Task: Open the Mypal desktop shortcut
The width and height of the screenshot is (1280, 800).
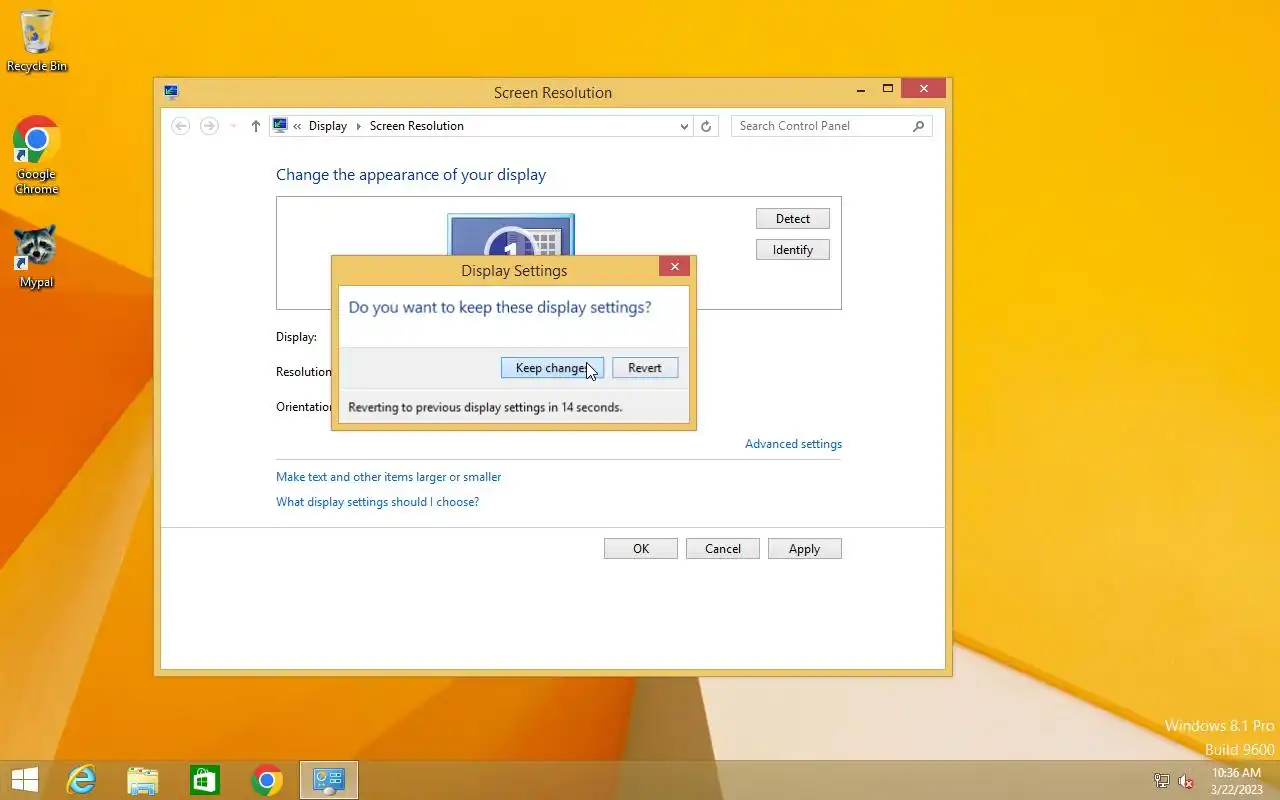Action: 37,256
